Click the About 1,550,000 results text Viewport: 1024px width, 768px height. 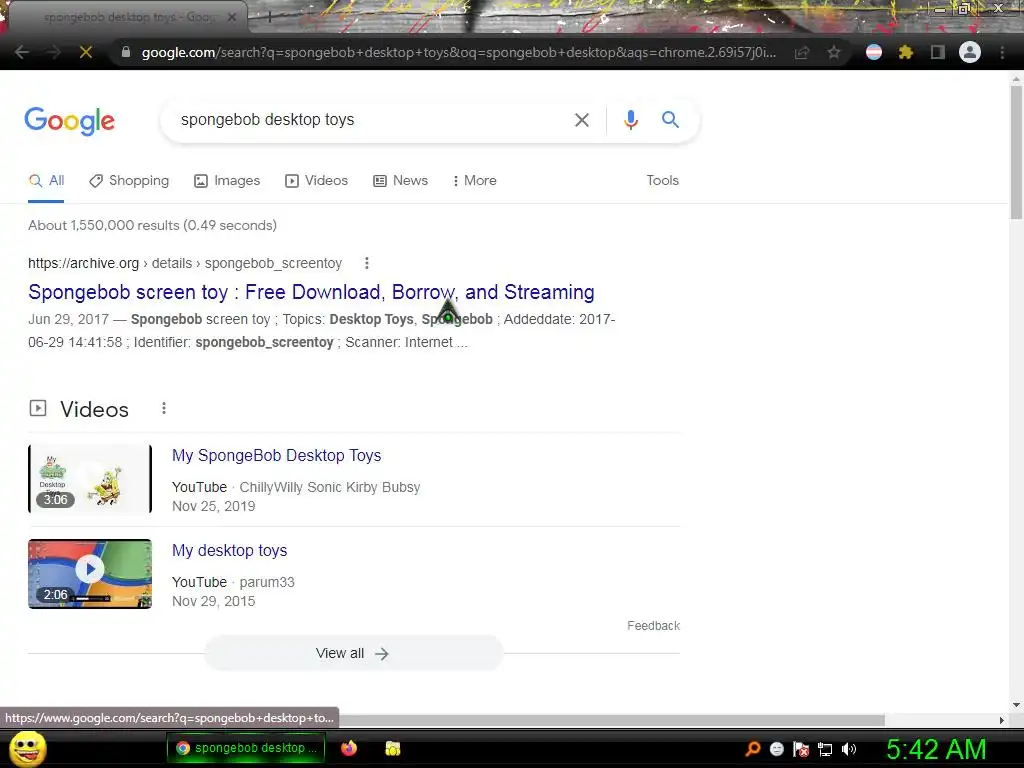click(152, 225)
